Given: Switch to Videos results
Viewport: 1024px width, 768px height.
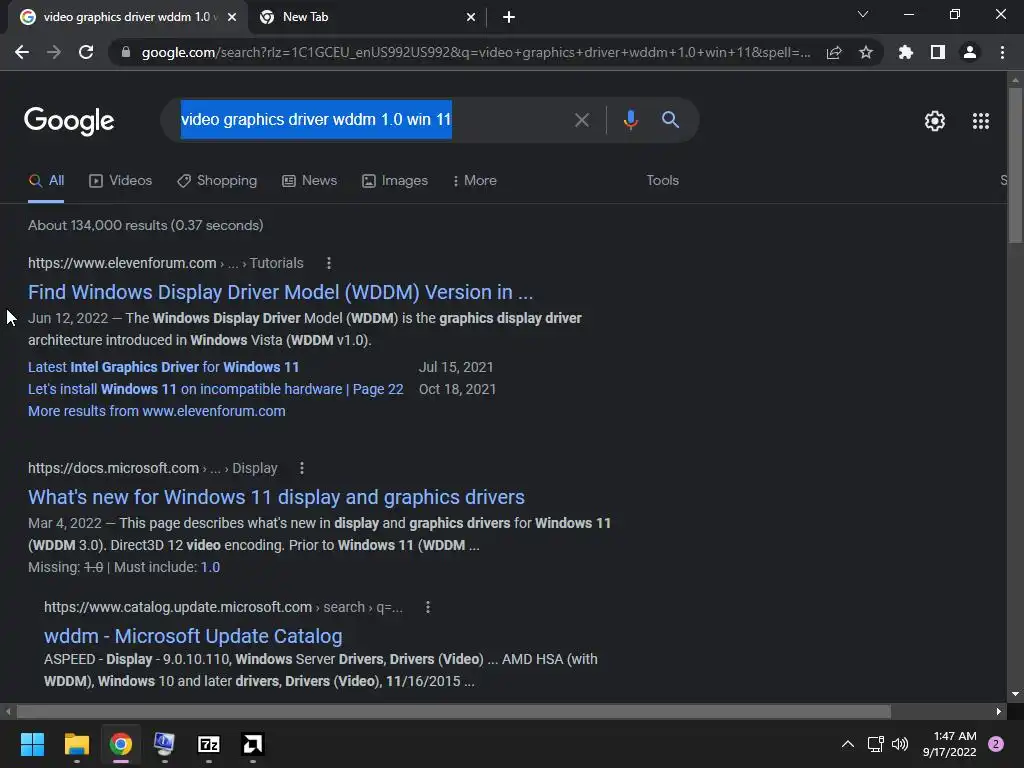Looking at the screenshot, I should 120,181.
